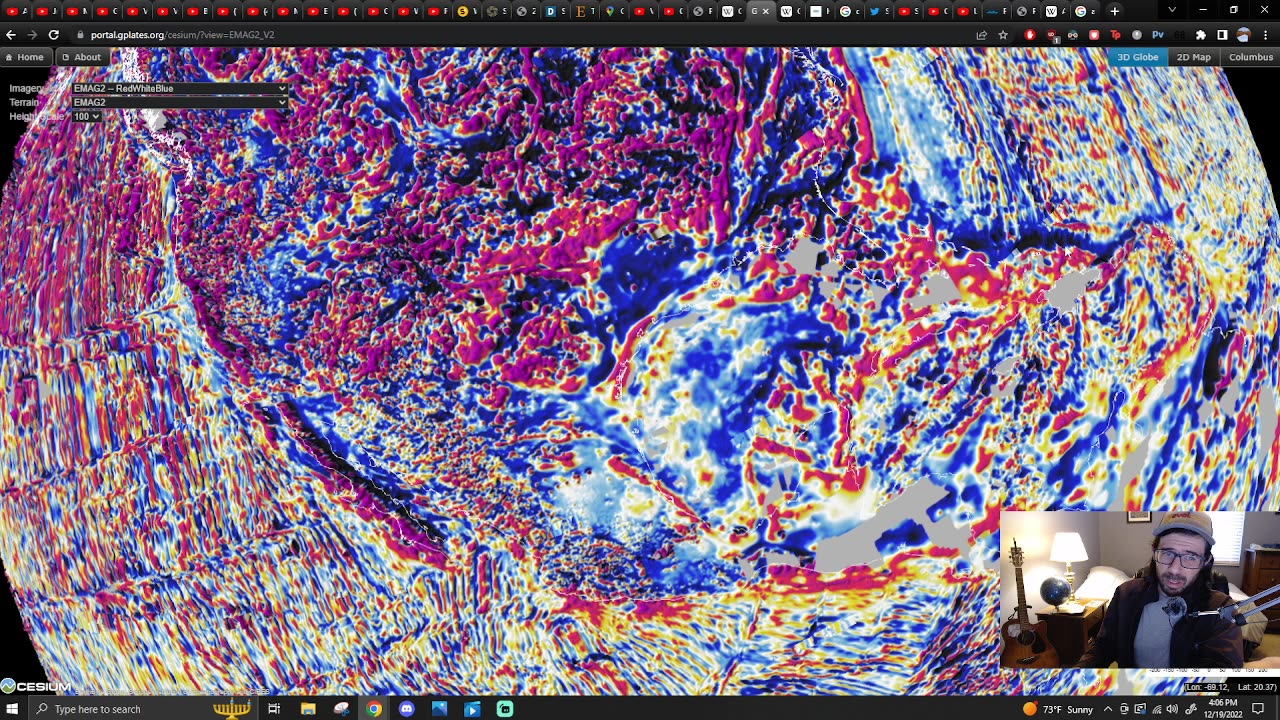Viewport: 1280px width, 720px height.
Task: Open the Windows Start menu
Action: click(x=12, y=709)
